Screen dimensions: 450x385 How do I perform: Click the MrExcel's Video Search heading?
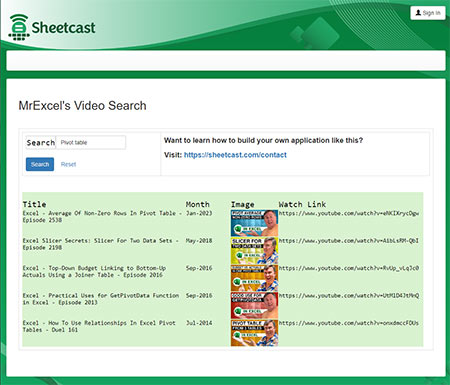pos(82,106)
